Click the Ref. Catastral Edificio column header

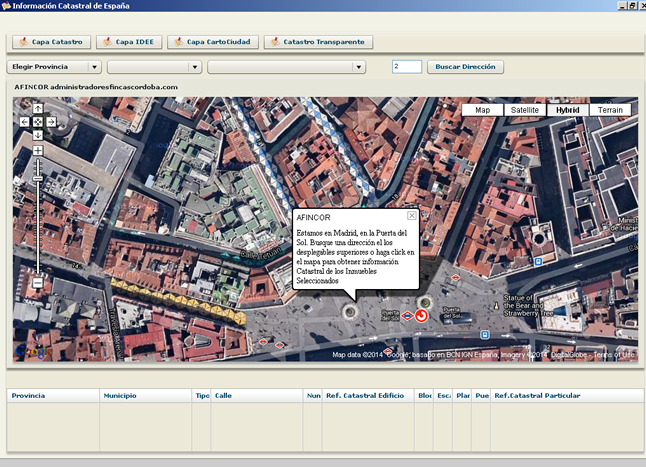click(x=368, y=396)
